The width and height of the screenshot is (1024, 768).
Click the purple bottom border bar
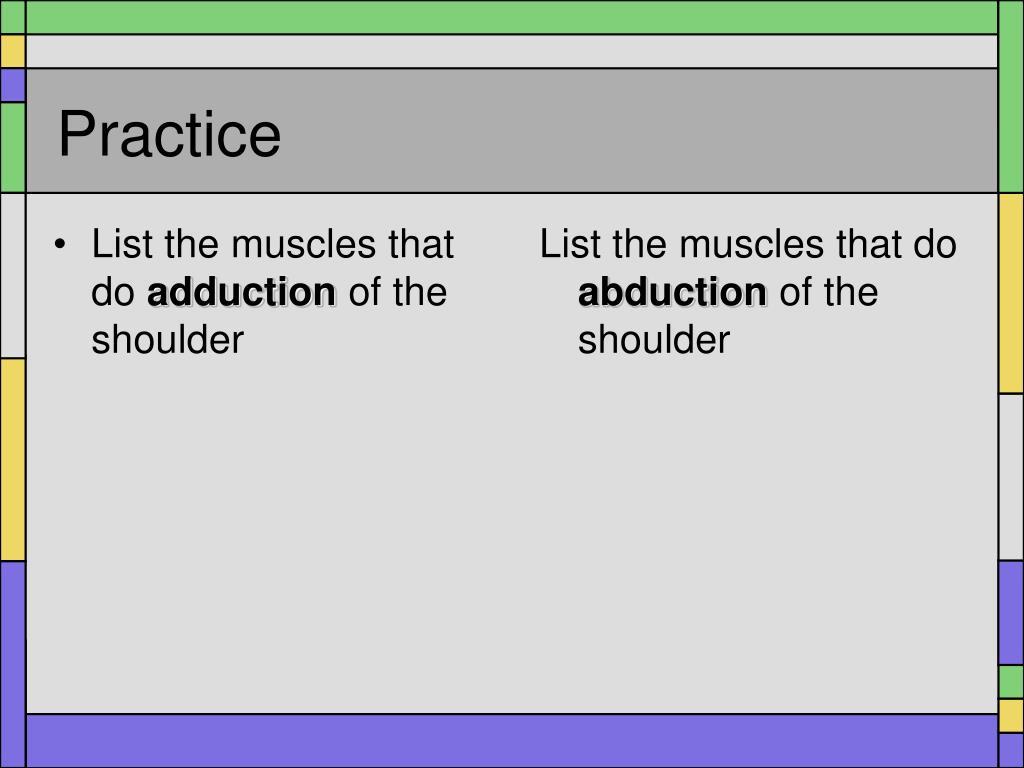[x=512, y=741]
